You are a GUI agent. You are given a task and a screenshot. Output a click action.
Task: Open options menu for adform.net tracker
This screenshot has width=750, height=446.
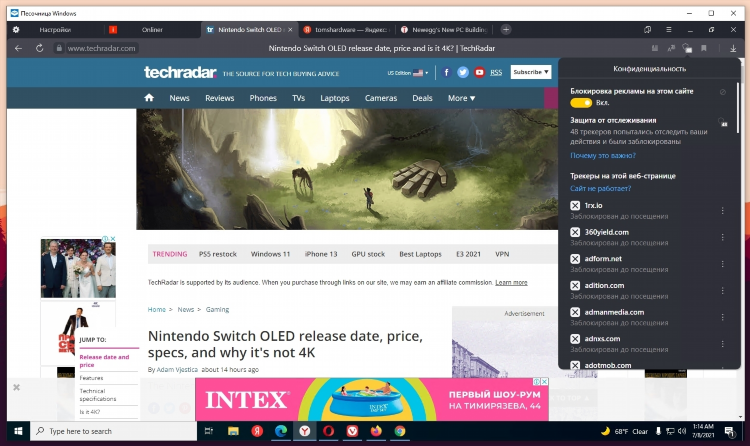pos(722,264)
